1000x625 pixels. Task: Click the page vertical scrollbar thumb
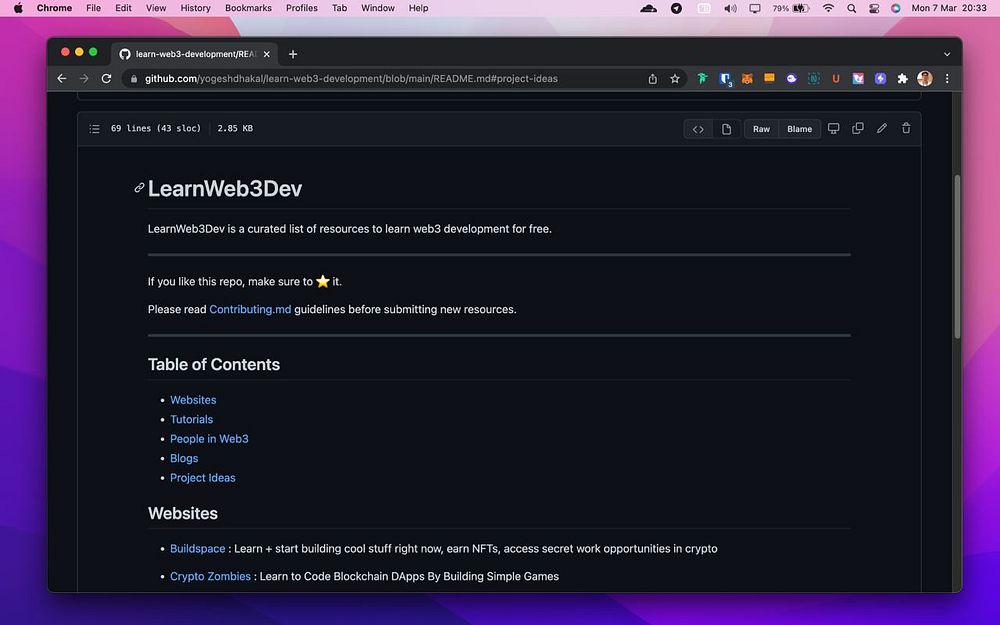click(957, 256)
